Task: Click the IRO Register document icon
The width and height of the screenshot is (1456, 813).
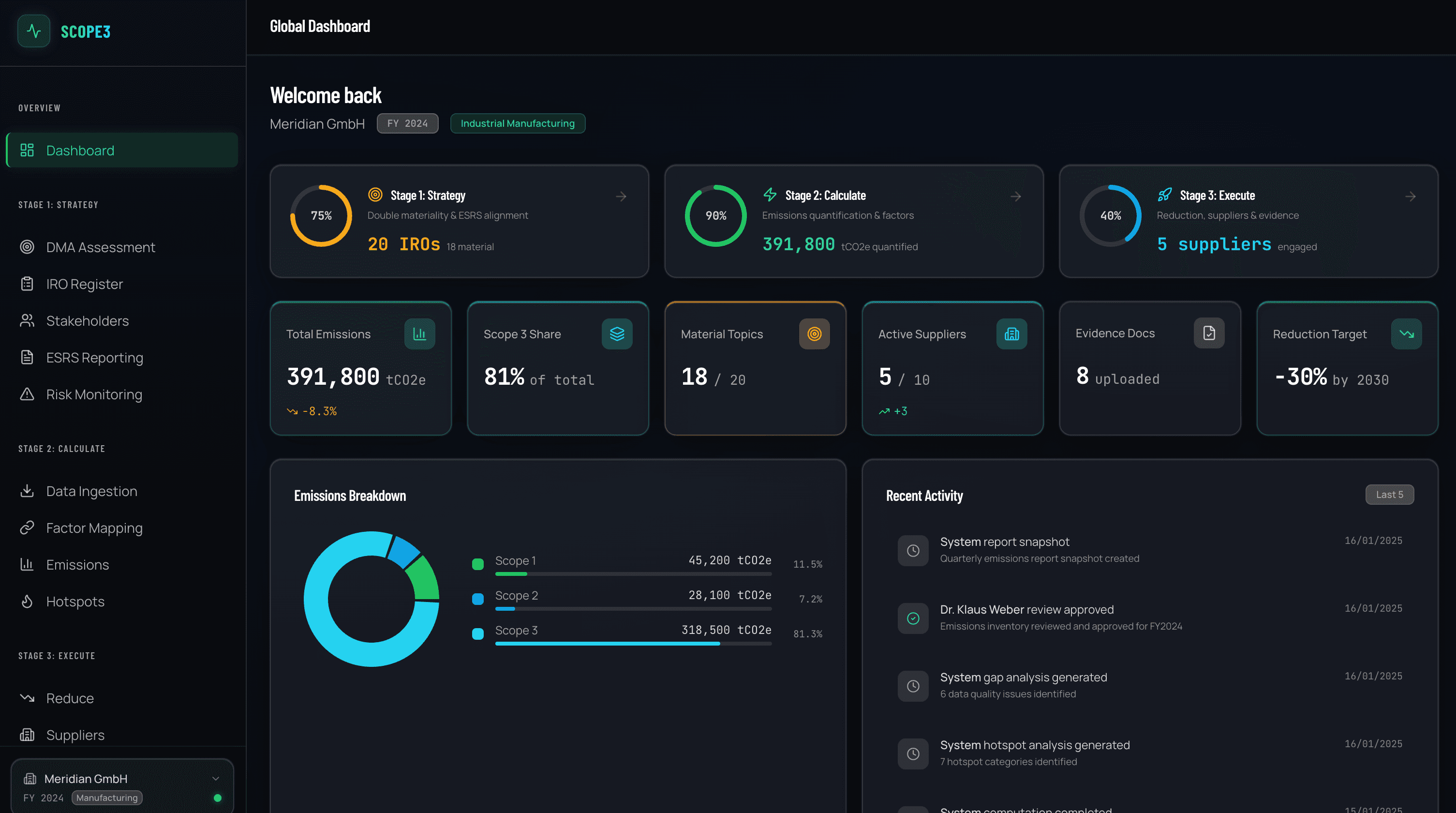Action: (27, 283)
